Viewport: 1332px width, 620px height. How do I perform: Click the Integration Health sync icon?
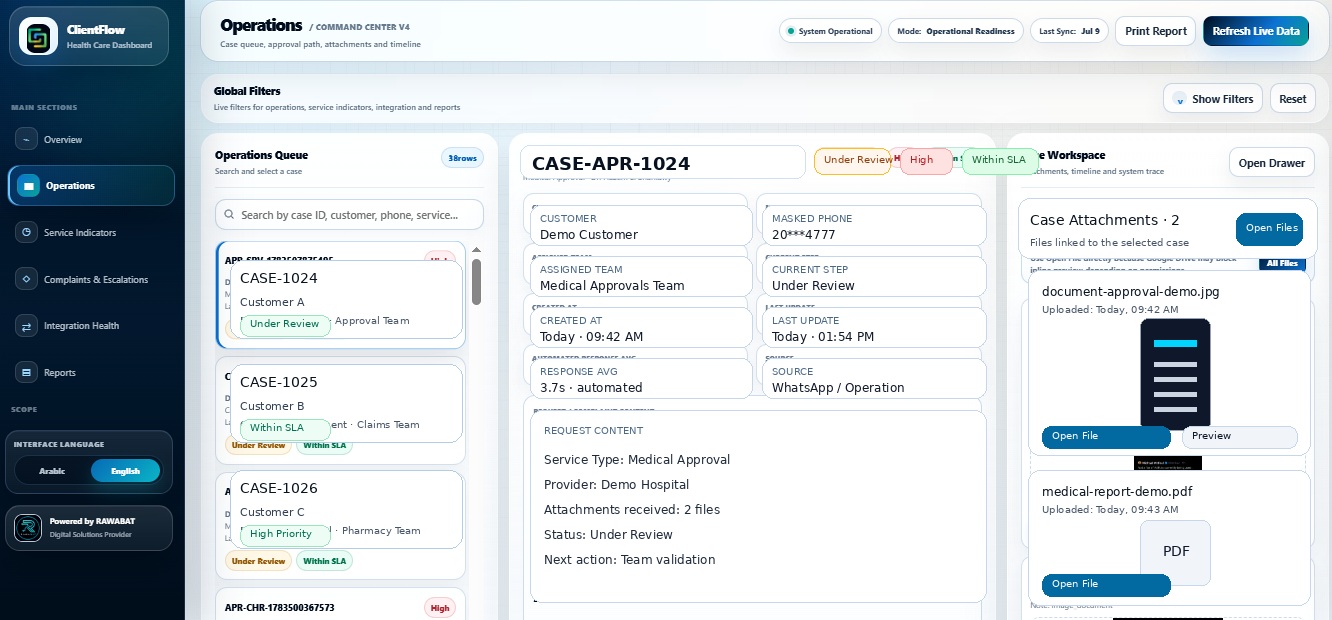[27, 325]
